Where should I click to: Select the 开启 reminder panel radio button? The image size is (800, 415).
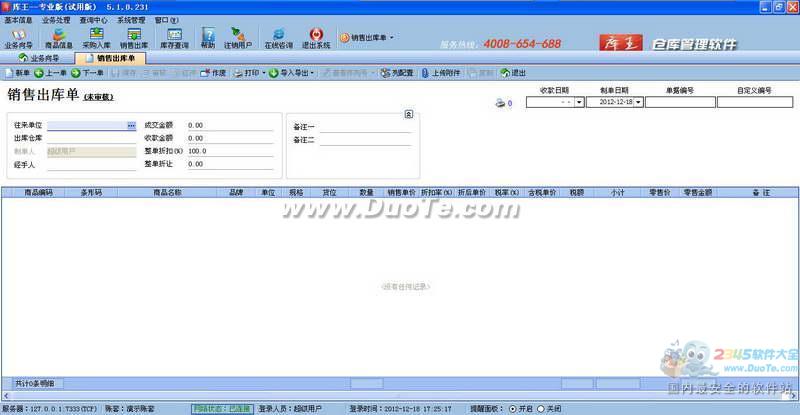coord(514,408)
